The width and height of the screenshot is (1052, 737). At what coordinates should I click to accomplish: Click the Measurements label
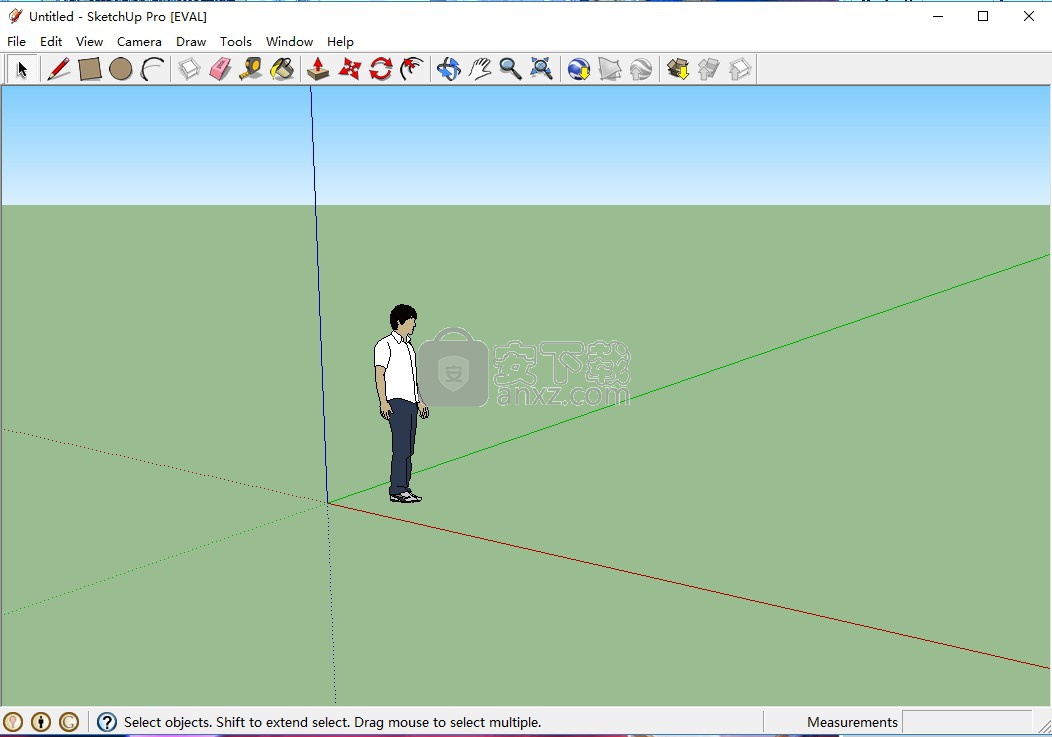click(852, 722)
